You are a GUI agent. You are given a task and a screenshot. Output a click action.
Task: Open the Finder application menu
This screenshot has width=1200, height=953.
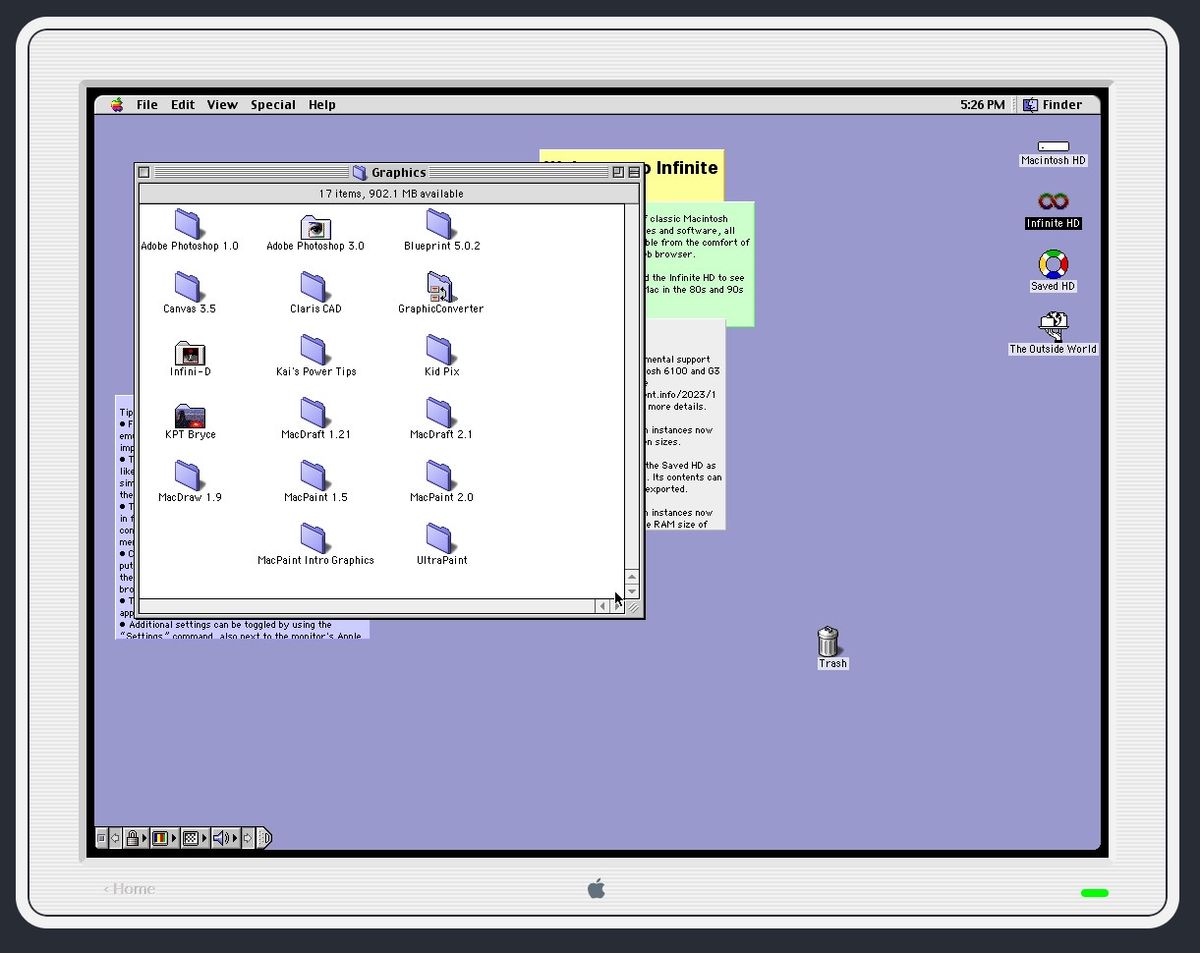click(x=1052, y=104)
